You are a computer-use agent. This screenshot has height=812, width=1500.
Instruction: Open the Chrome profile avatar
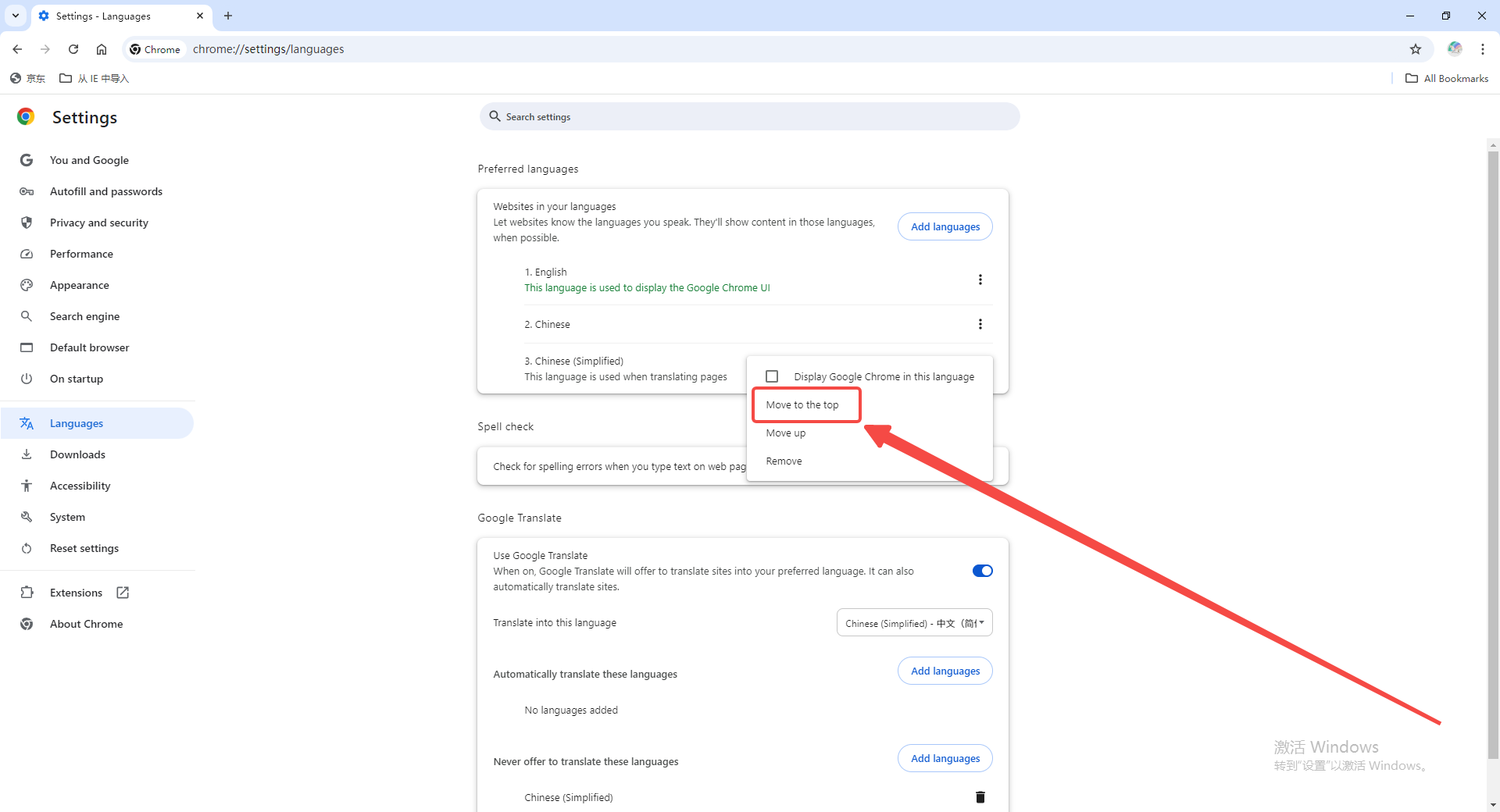tap(1455, 48)
